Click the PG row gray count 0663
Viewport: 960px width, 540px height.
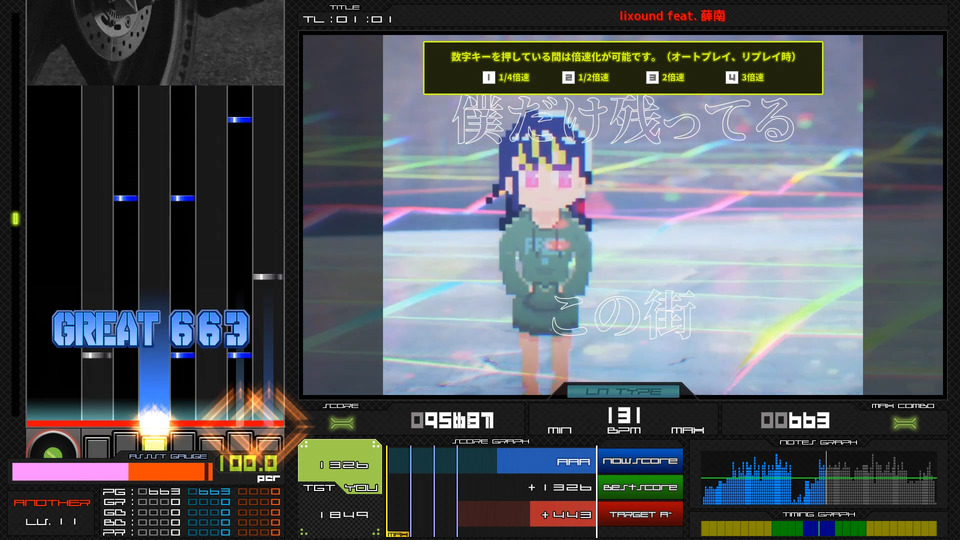point(159,492)
